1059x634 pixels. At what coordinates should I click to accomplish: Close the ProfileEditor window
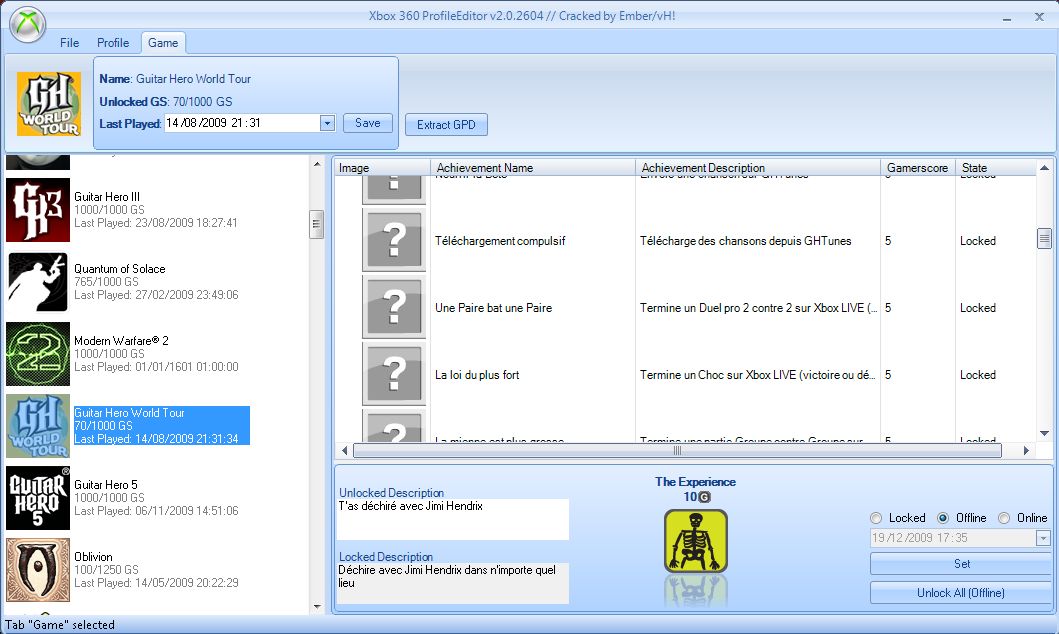click(x=1039, y=17)
